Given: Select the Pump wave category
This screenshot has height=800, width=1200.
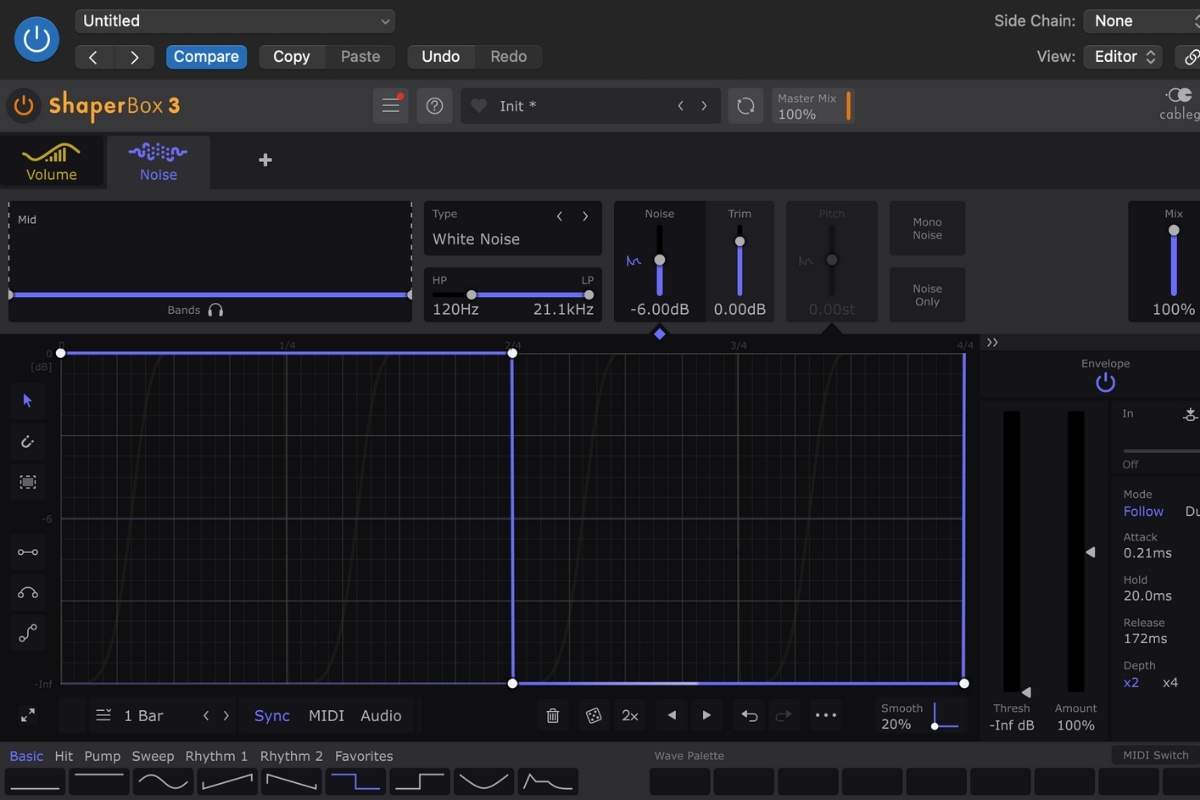Looking at the screenshot, I should 102,756.
